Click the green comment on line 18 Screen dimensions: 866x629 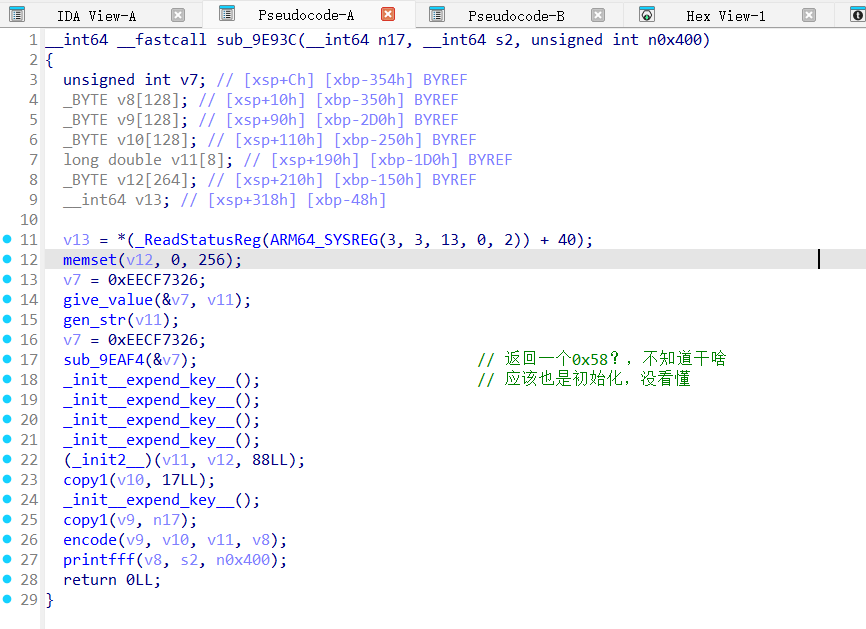584,379
